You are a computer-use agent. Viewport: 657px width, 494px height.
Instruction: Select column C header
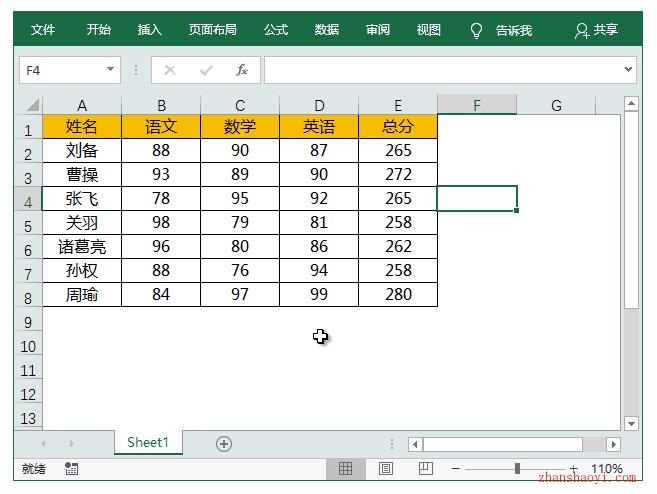click(240, 105)
